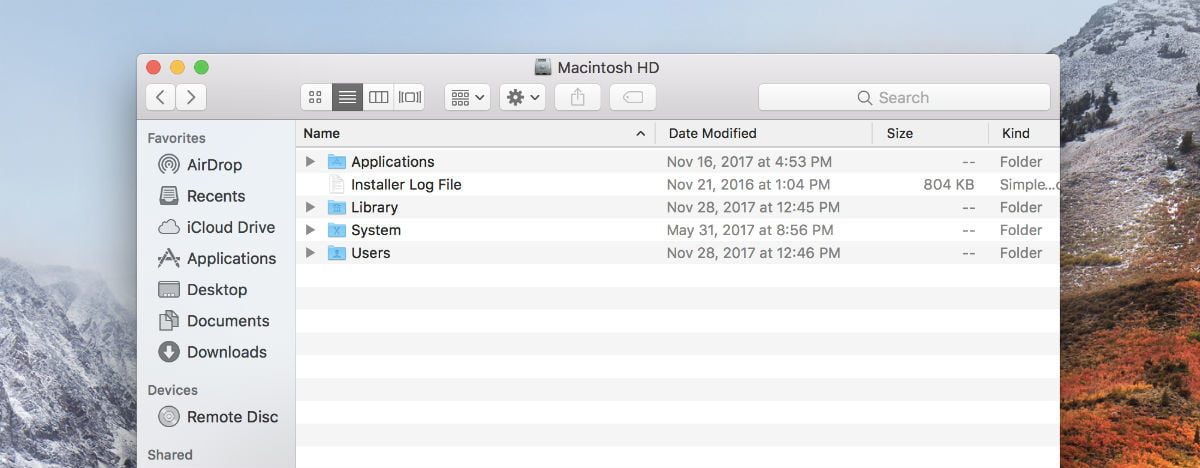This screenshot has width=1200, height=468.
Task: Select the Installer Log File
Action: pos(405,185)
